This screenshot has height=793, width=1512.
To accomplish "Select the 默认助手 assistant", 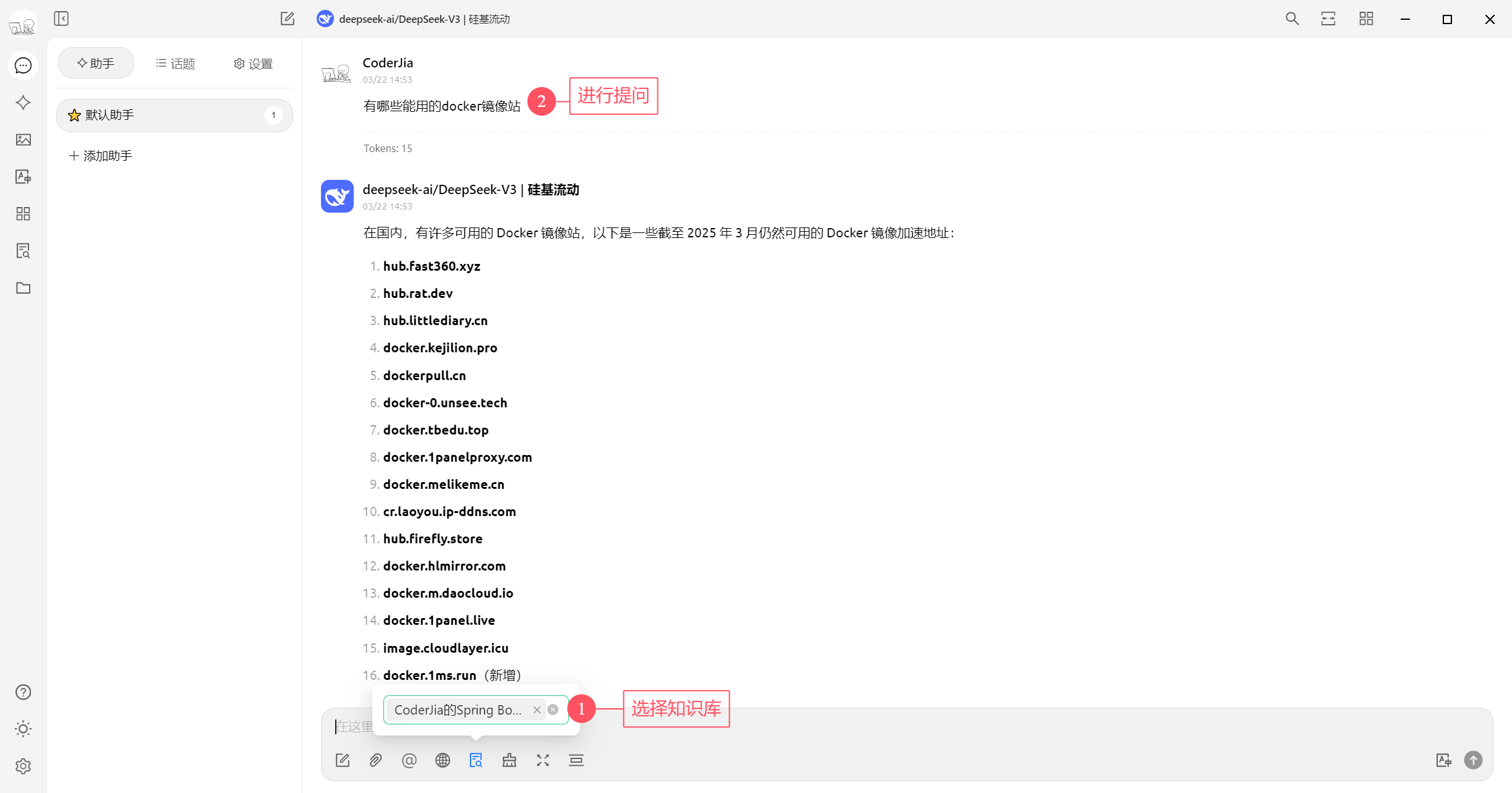I will coord(174,115).
